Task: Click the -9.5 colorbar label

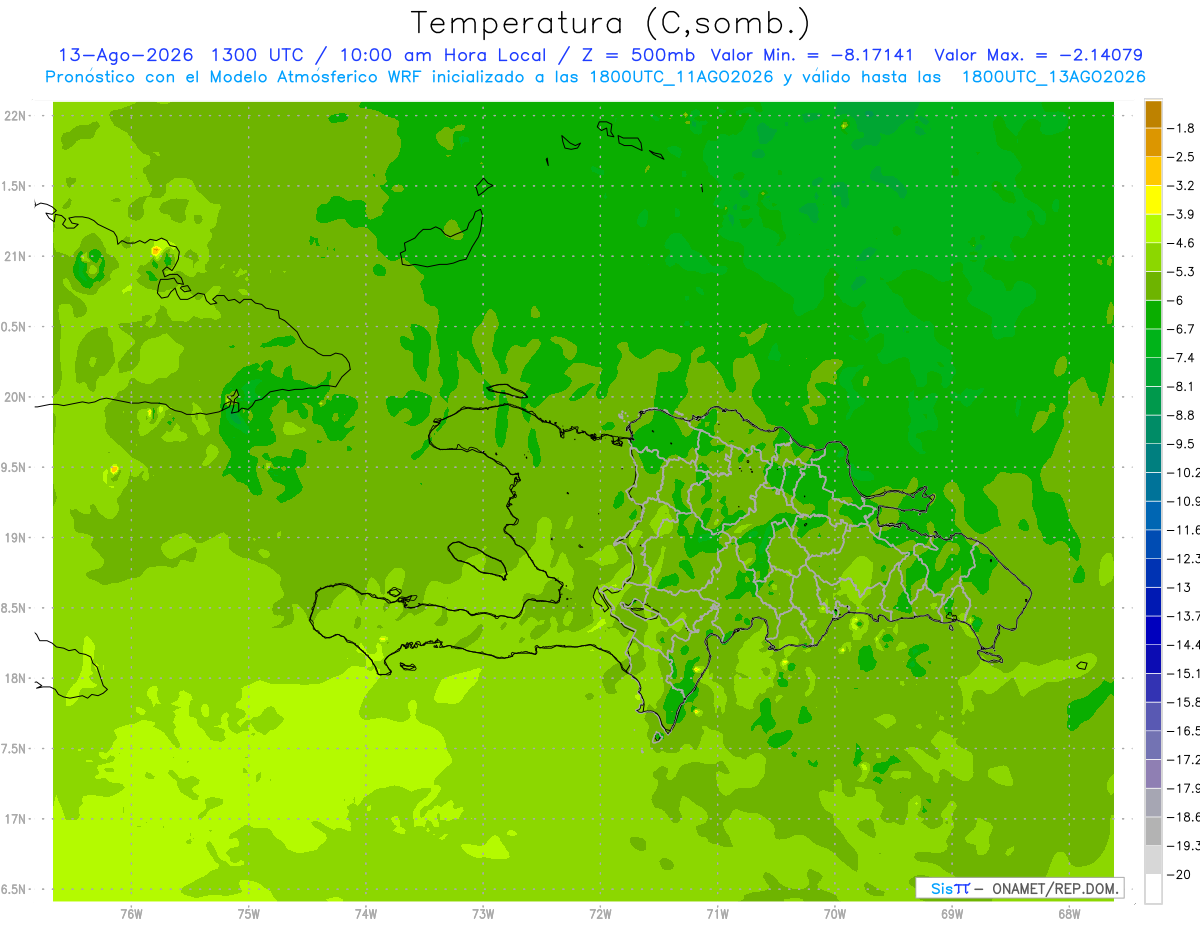Action: tap(1182, 444)
